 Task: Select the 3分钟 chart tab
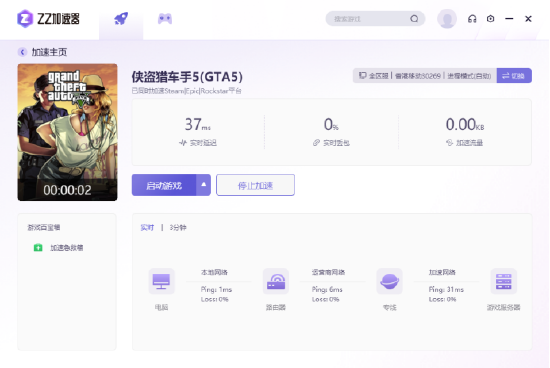coord(178,228)
